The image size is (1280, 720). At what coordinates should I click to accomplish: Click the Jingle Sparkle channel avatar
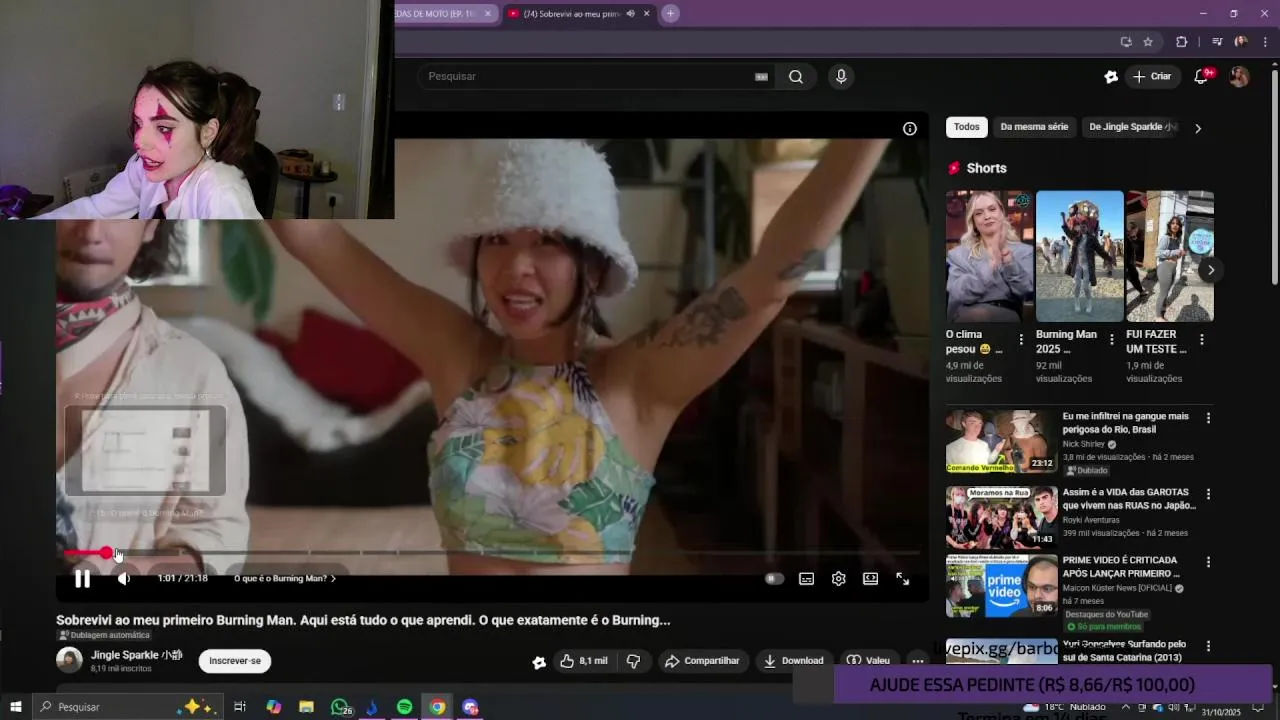[x=69, y=660]
